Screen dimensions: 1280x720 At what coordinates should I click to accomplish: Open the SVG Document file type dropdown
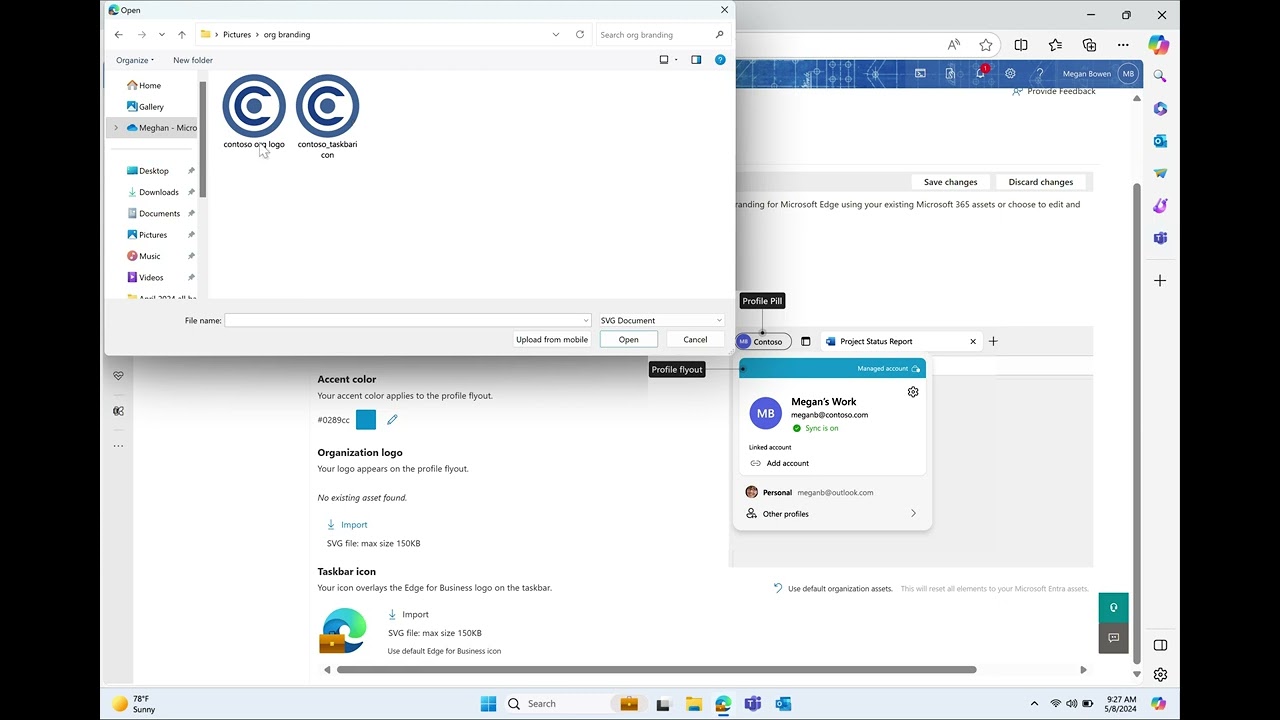point(661,320)
